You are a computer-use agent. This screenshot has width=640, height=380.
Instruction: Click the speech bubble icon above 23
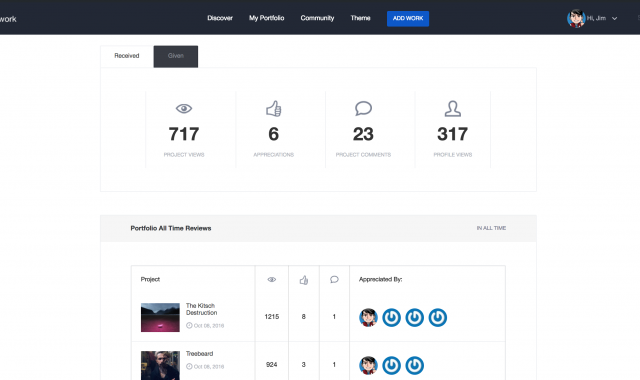point(363,109)
